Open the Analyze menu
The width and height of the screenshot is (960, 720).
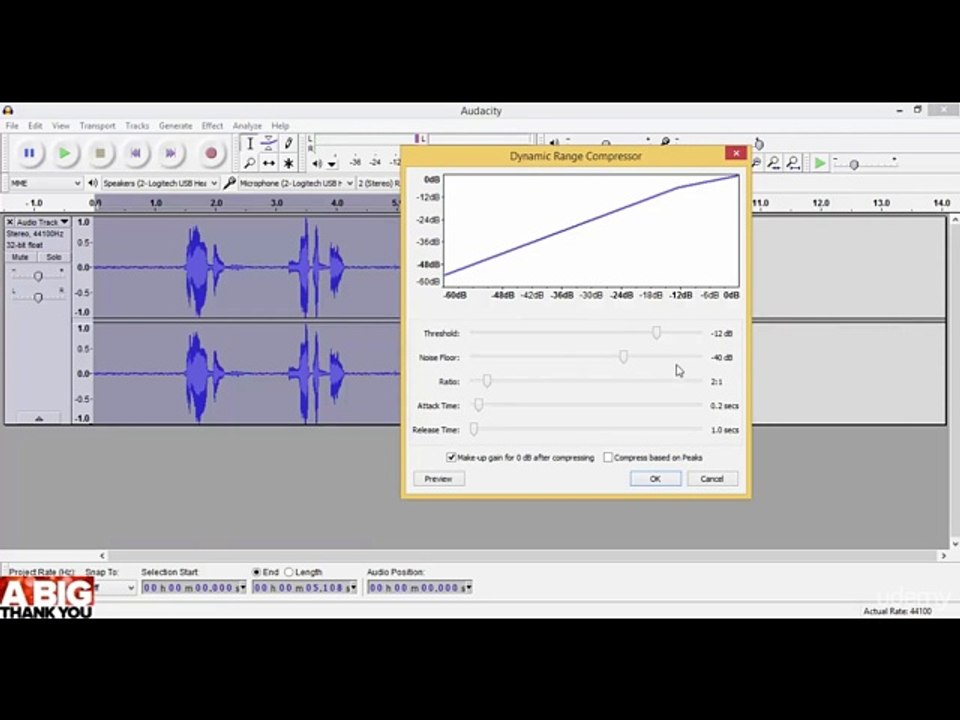247,126
